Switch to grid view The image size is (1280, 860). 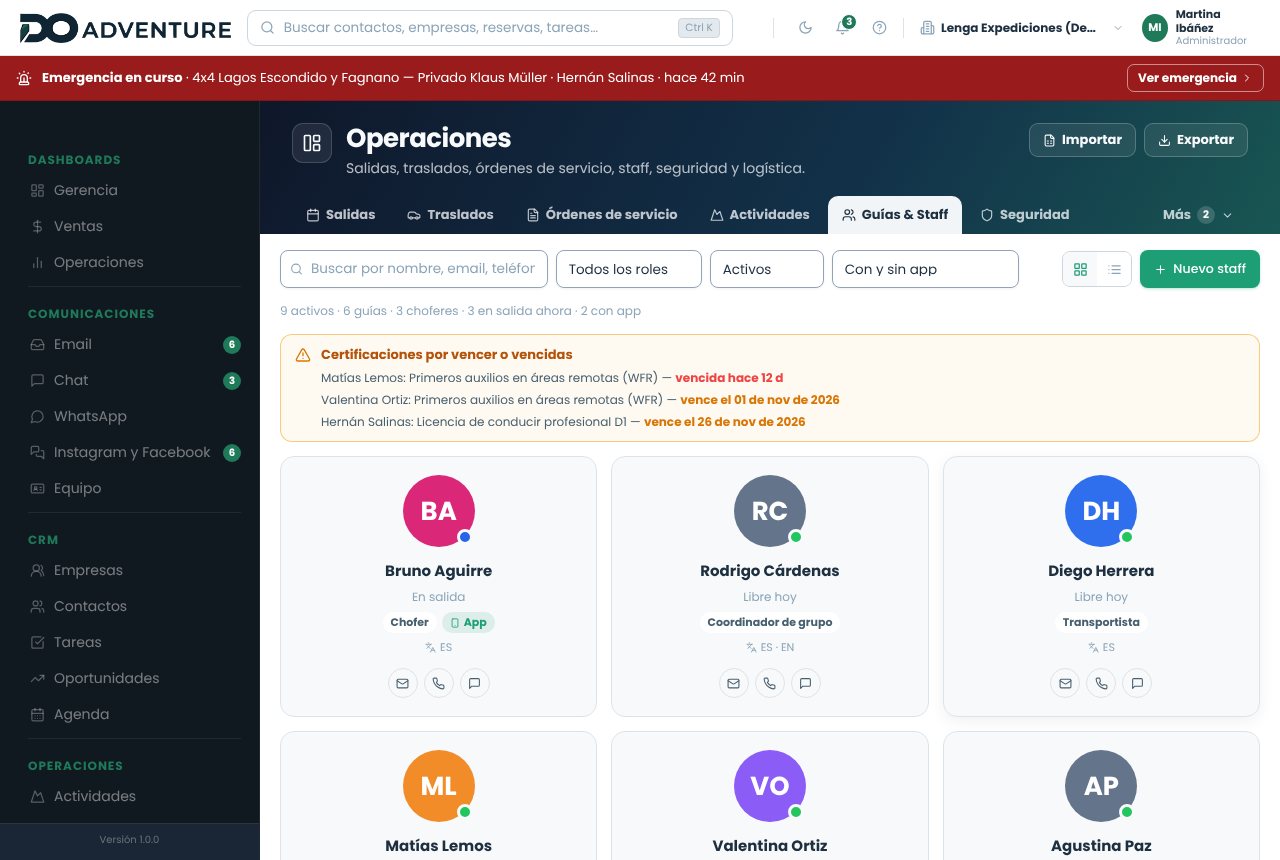[1080, 269]
